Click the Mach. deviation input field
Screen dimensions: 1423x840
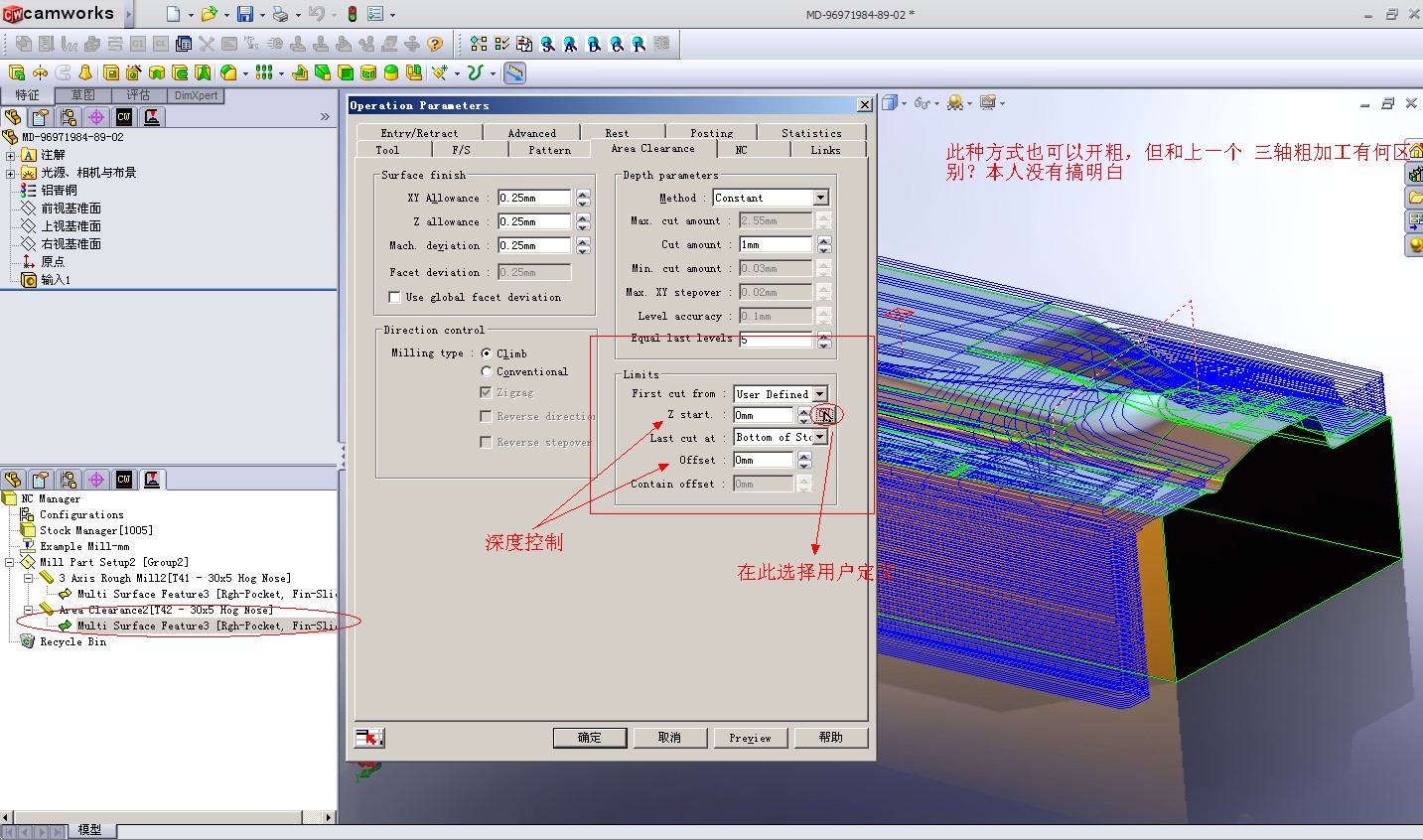(534, 245)
